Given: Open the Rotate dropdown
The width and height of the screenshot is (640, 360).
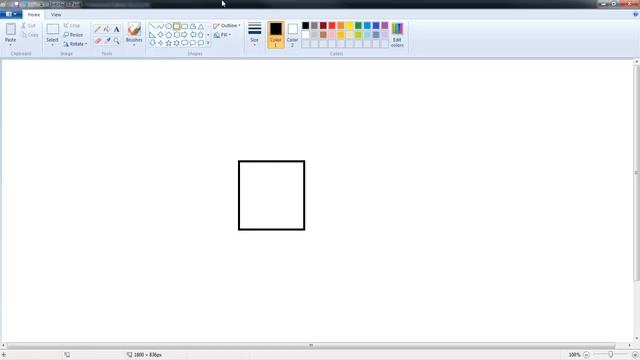Looking at the screenshot, I should 76,44.
